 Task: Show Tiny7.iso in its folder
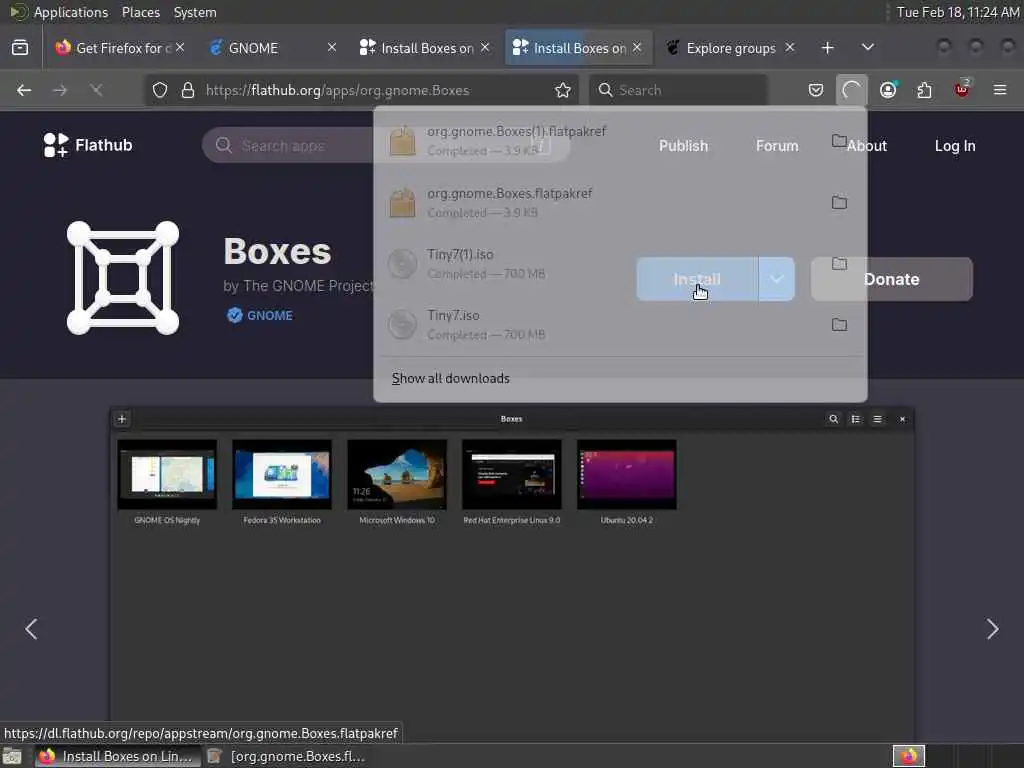click(839, 325)
